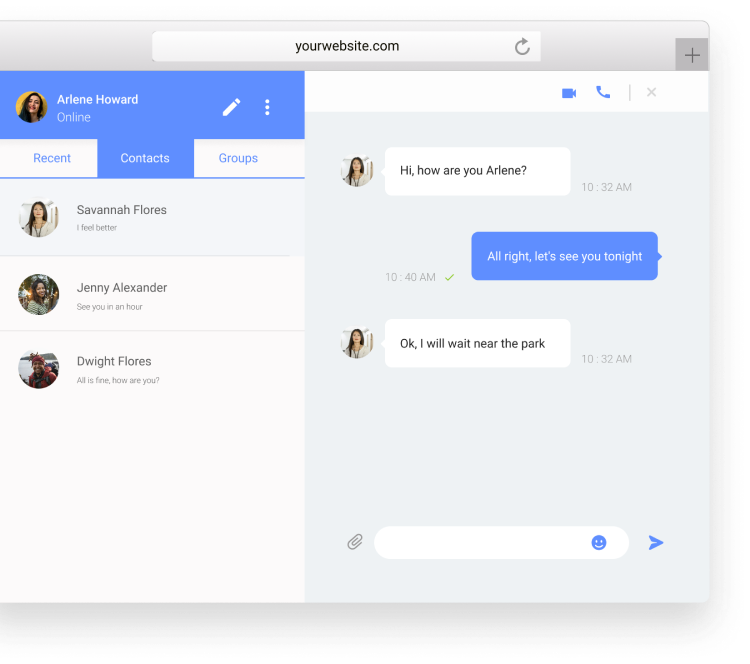Open a new browser tab

tap(692, 55)
